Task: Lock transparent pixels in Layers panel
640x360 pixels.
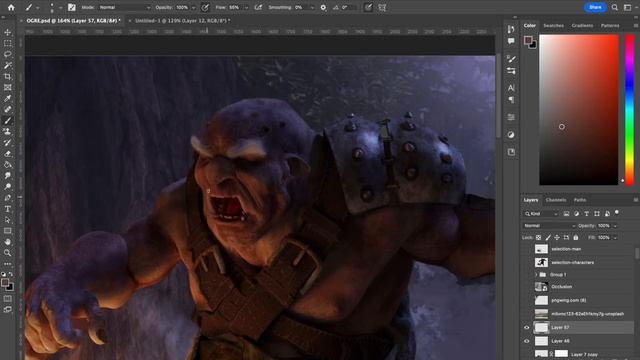Action: pyautogui.click(x=538, y=238)
